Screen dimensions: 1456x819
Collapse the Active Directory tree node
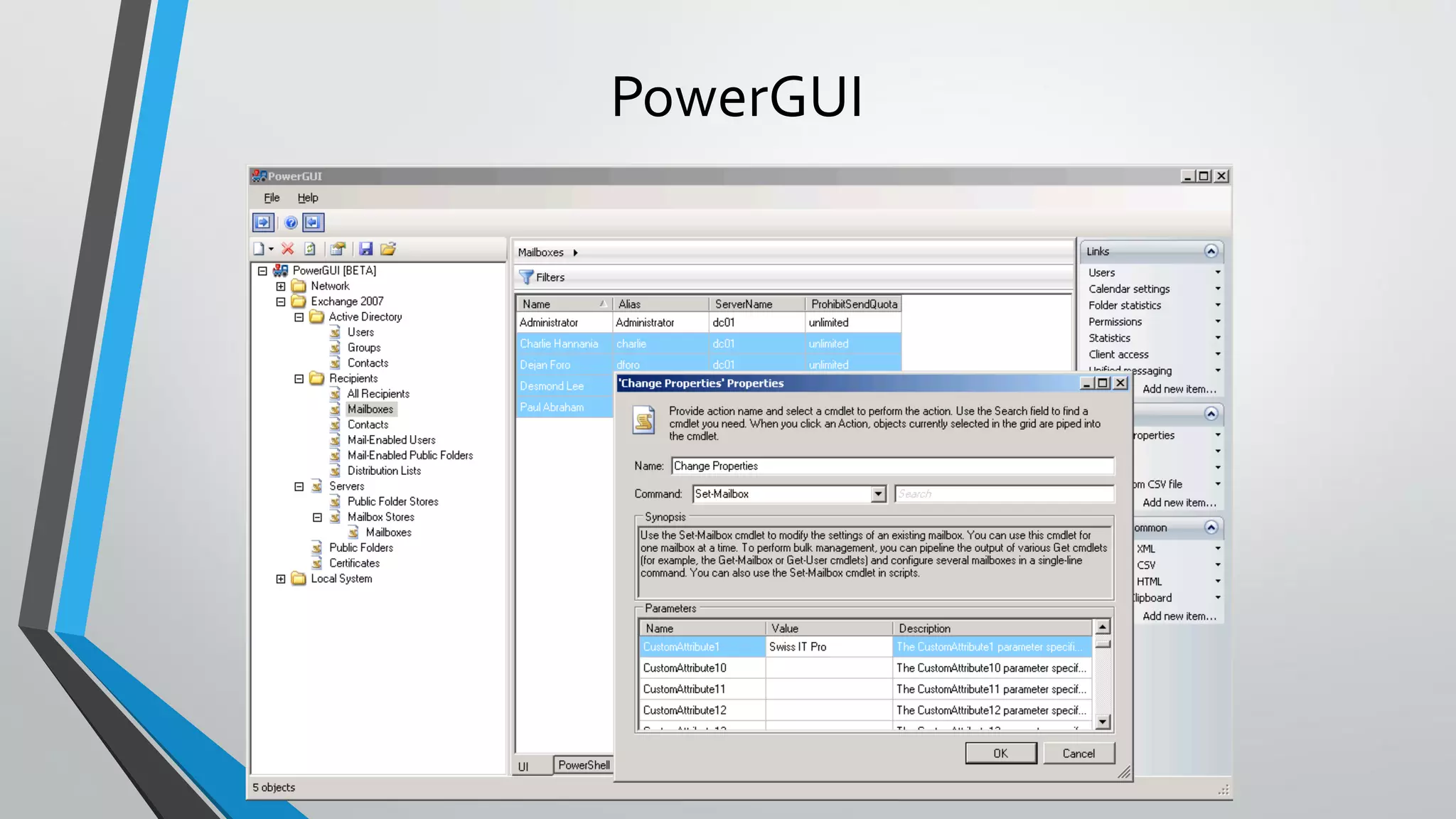coord(299,317)
